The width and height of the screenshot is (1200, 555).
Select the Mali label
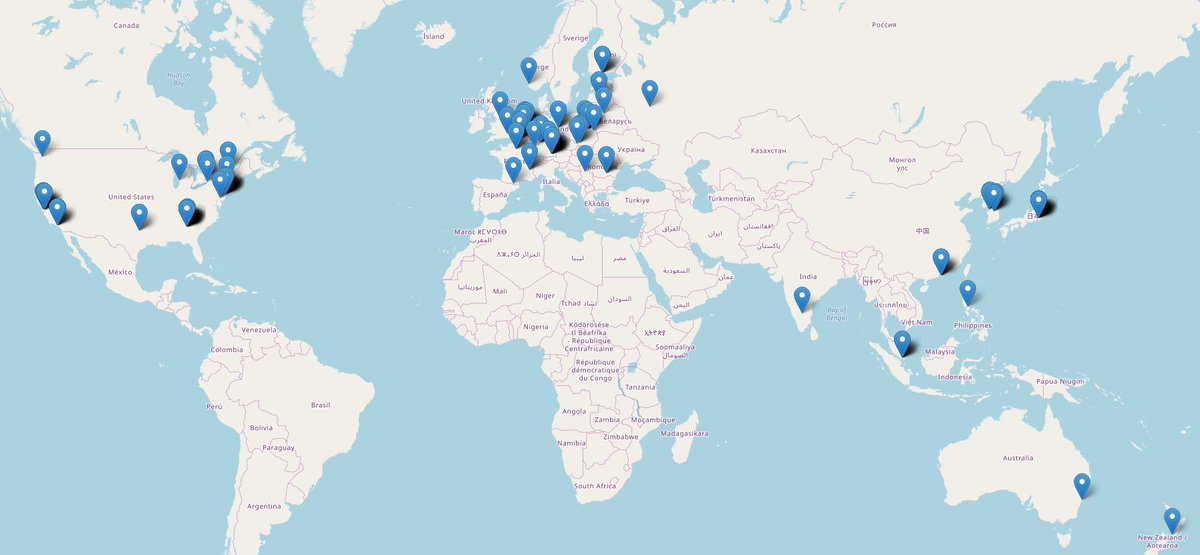tap(500, 291)
